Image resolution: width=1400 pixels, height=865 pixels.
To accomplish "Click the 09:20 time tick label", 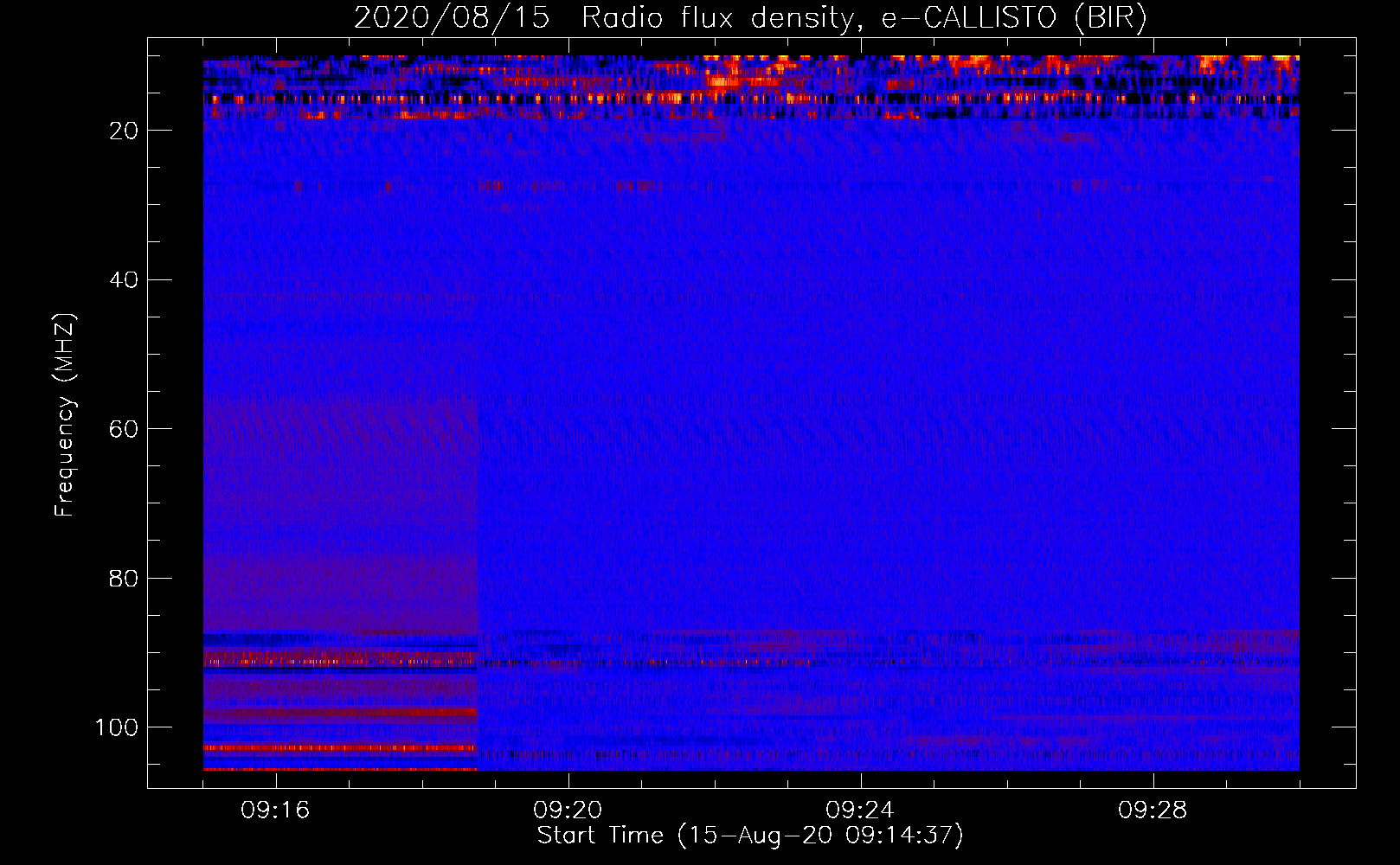I will [x=568, y=811].
